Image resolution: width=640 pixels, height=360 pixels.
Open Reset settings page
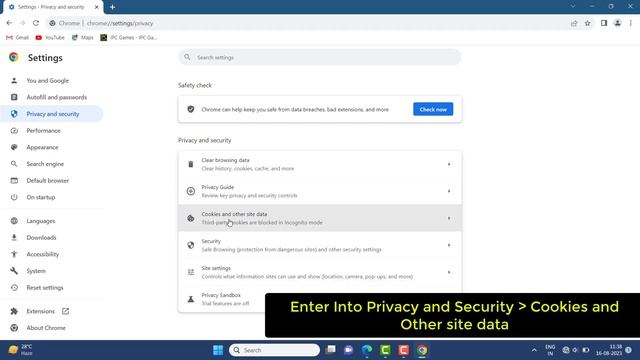[x=45, y=288]
